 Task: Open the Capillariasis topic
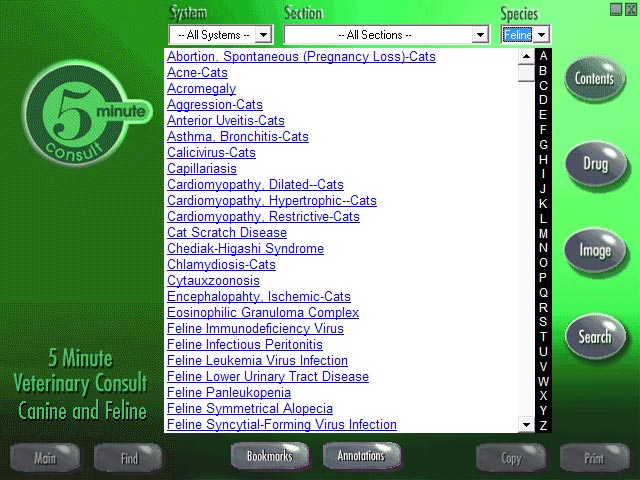(202, 169)
